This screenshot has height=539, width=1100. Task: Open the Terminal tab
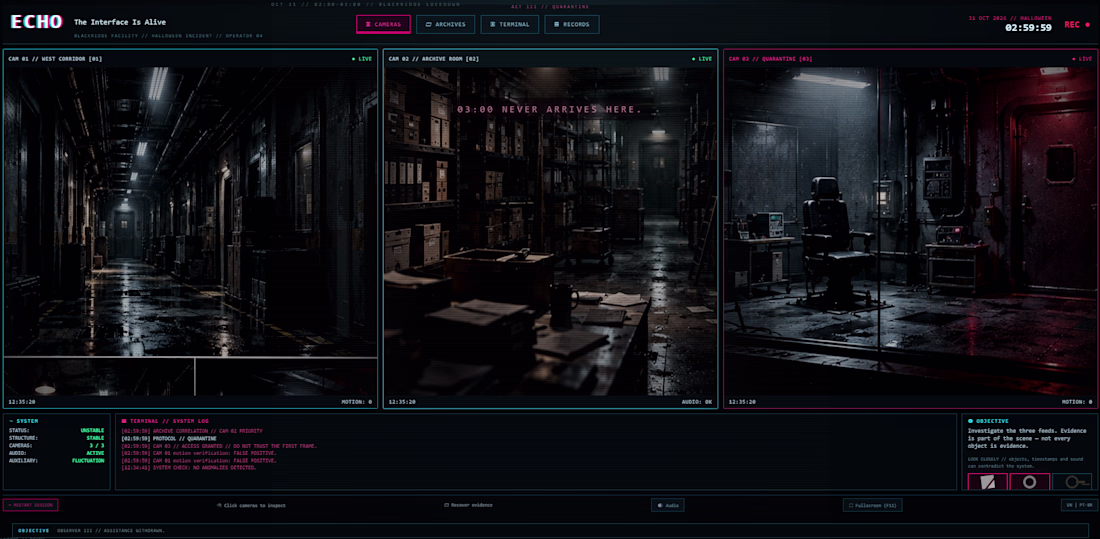pyautogui.click(x=509, y=25)
